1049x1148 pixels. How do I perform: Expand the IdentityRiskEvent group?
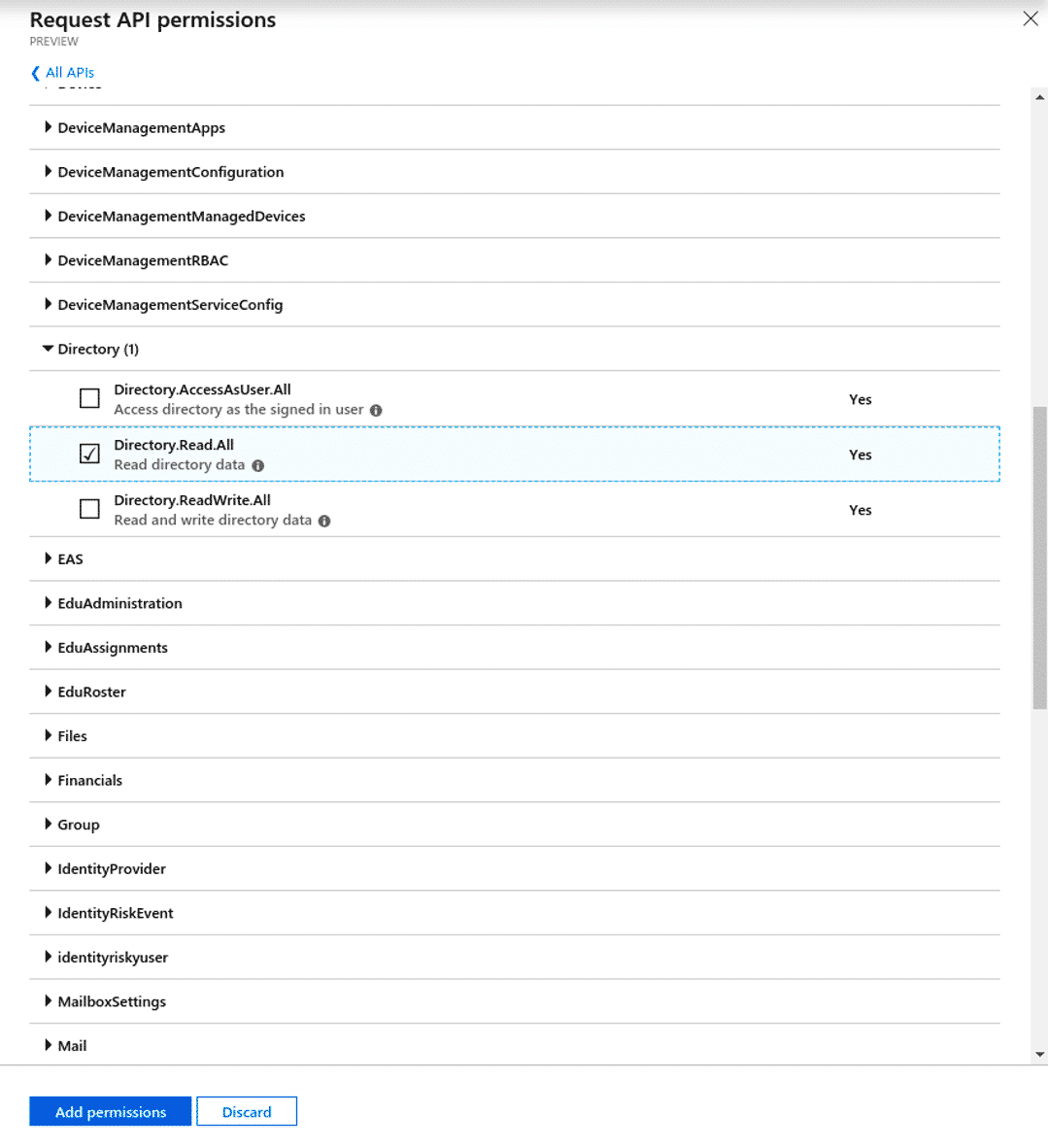click(x=48, y=913)
